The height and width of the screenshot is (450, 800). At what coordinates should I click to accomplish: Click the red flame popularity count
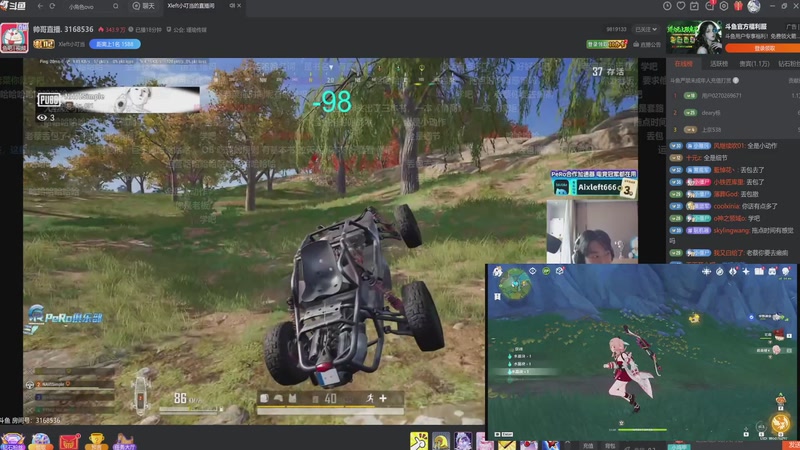(x=112, y=30)
